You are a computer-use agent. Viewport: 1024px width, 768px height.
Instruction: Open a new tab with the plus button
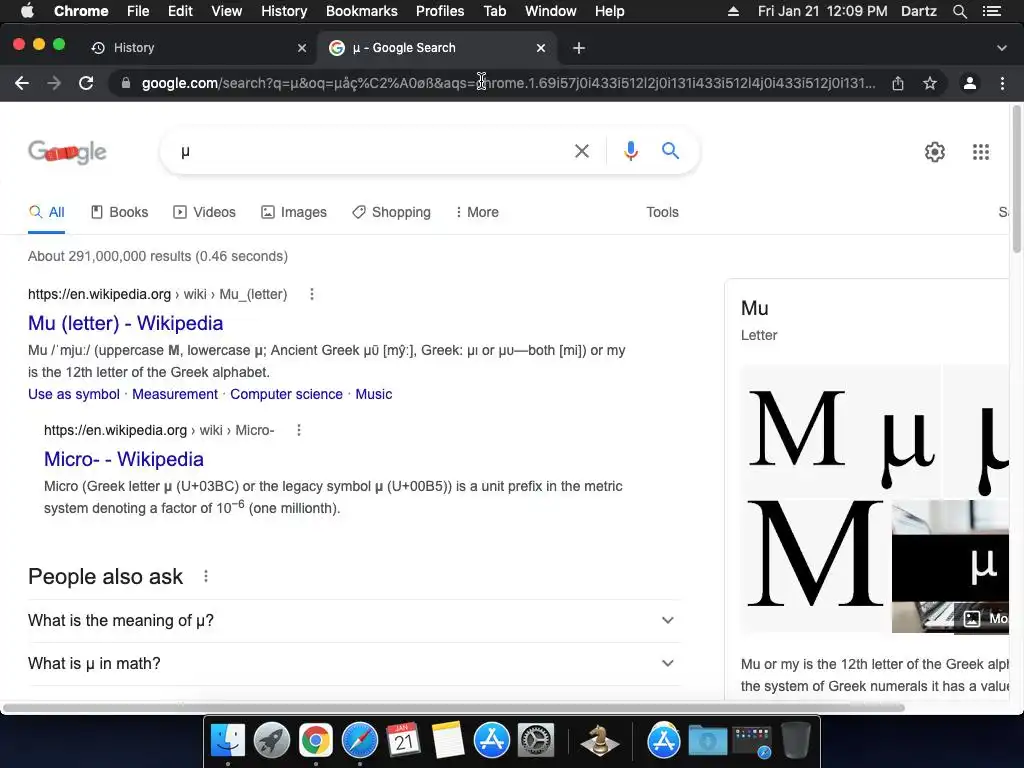[x=579, y=48]
